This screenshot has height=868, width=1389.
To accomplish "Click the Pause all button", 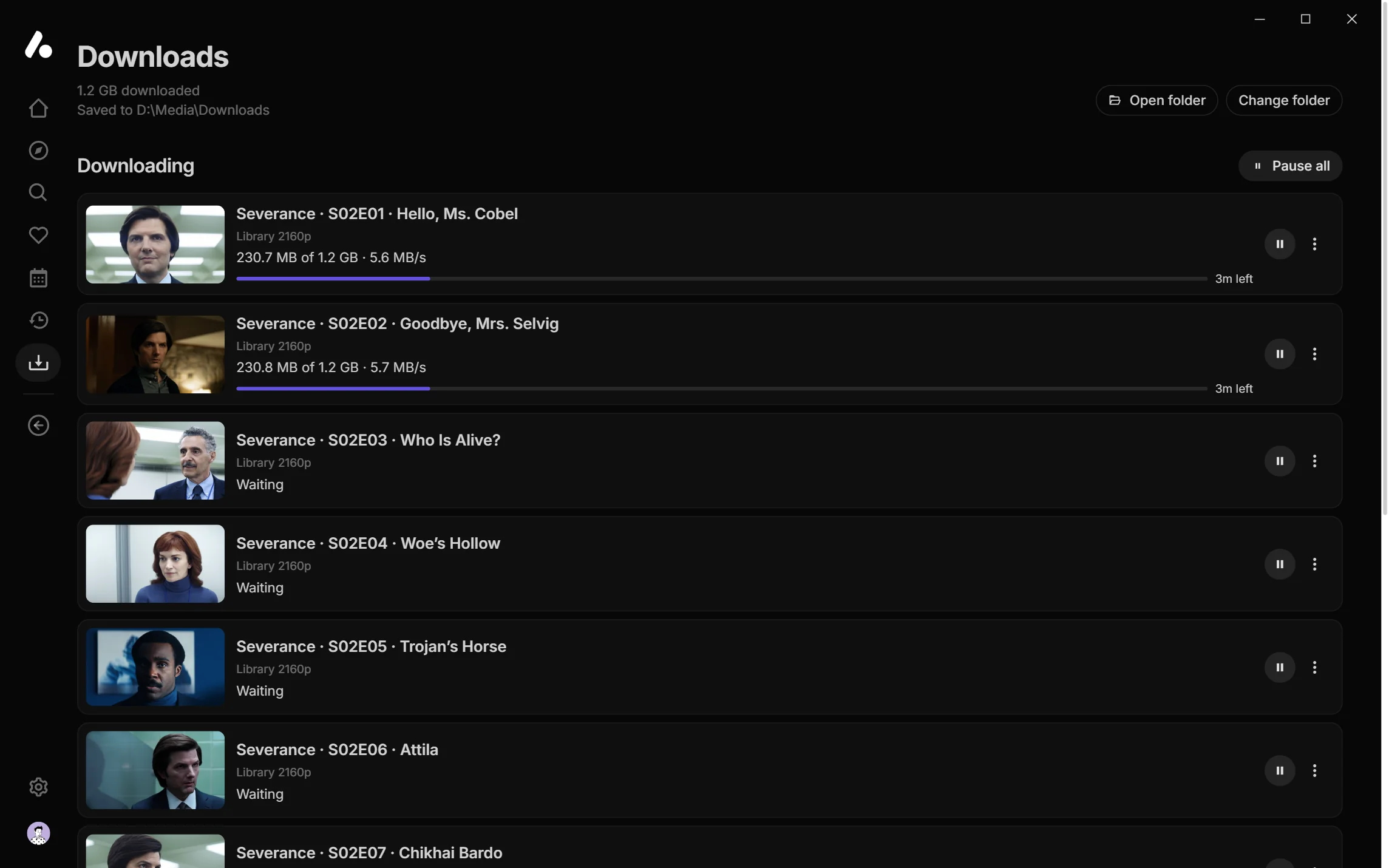I will pyautogui.click(x=1290, y=166).
